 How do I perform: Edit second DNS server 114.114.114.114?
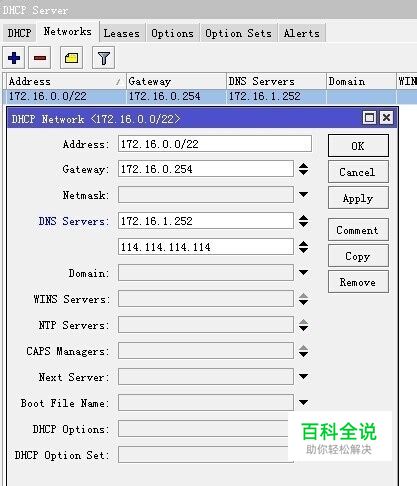tap(206, 247)
